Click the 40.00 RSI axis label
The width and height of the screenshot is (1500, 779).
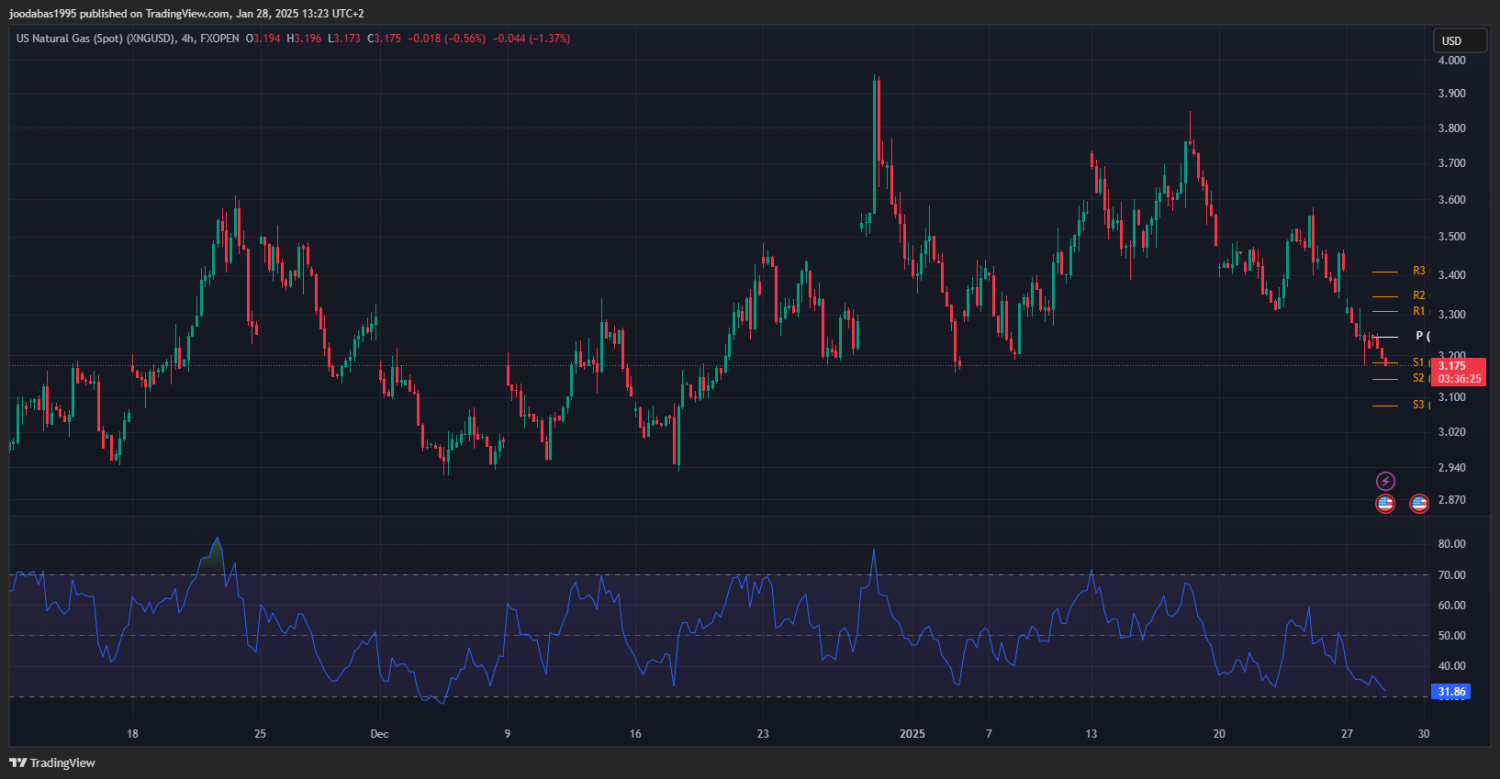[1452, 666]
